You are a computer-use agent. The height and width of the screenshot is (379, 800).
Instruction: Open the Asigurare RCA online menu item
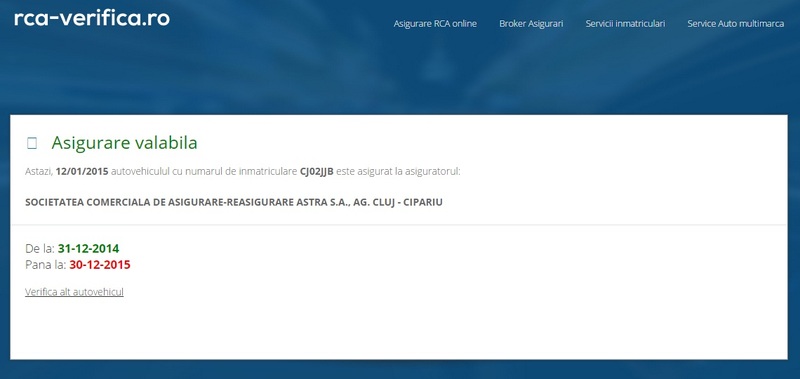(435, 23)
